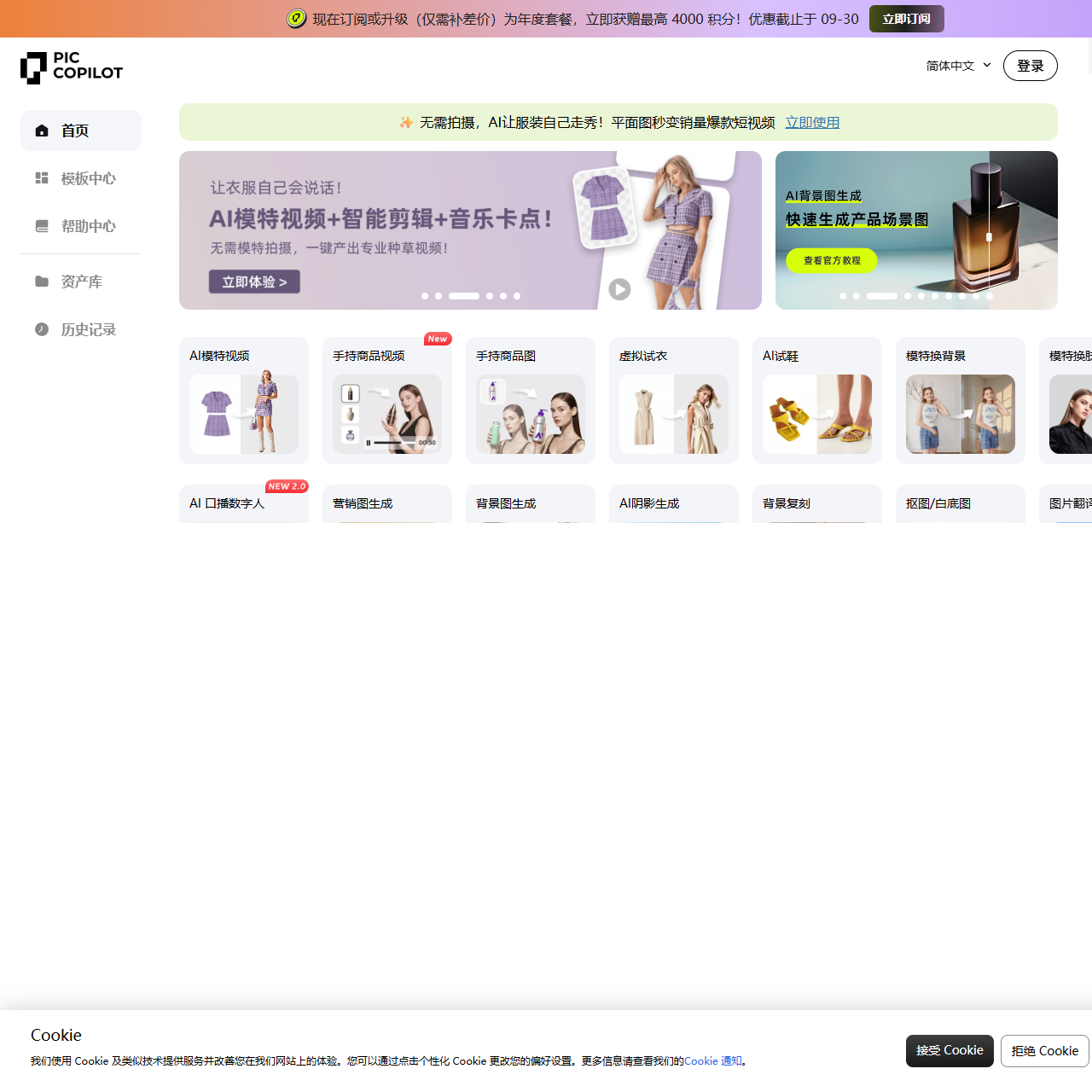This screenshot has height=1092, width=1092.
Task: Open the 首页 home sidebar item
Action: tap(81, 131)
